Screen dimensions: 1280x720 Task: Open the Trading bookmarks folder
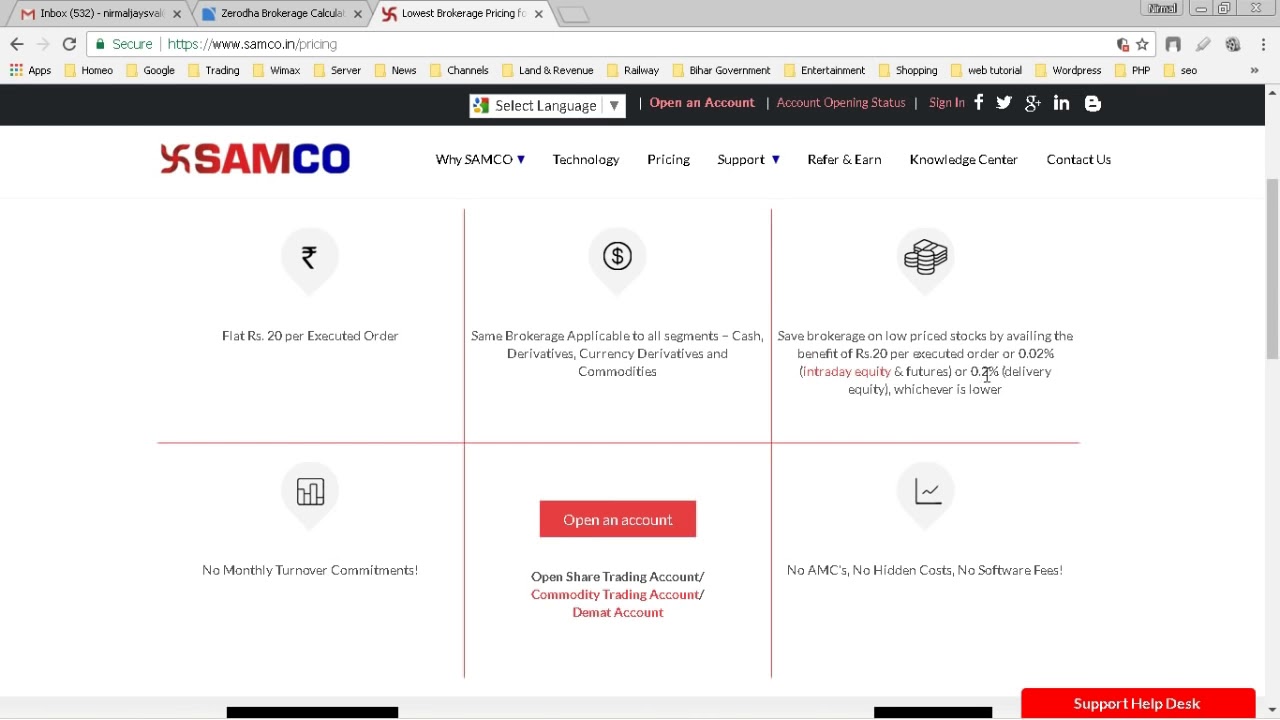pyautogui.click(x=214, y=70)
